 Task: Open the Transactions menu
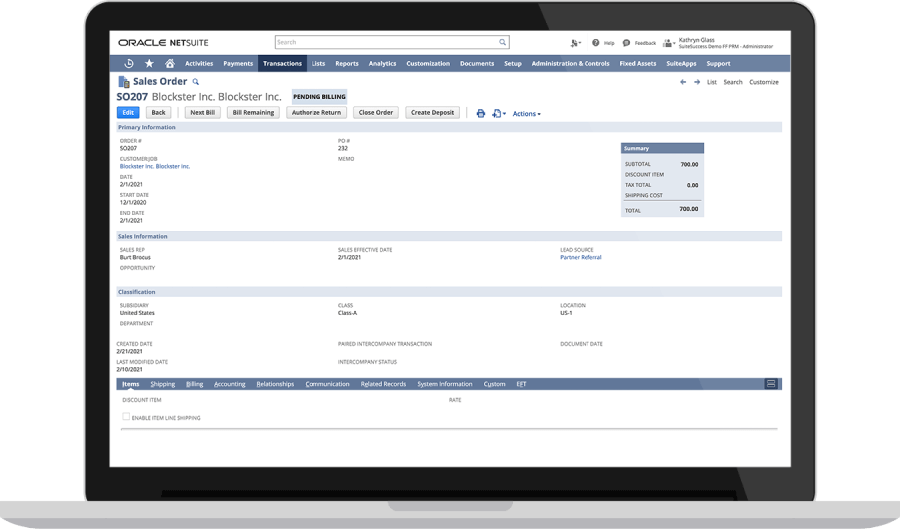click(x=282, y=63)
